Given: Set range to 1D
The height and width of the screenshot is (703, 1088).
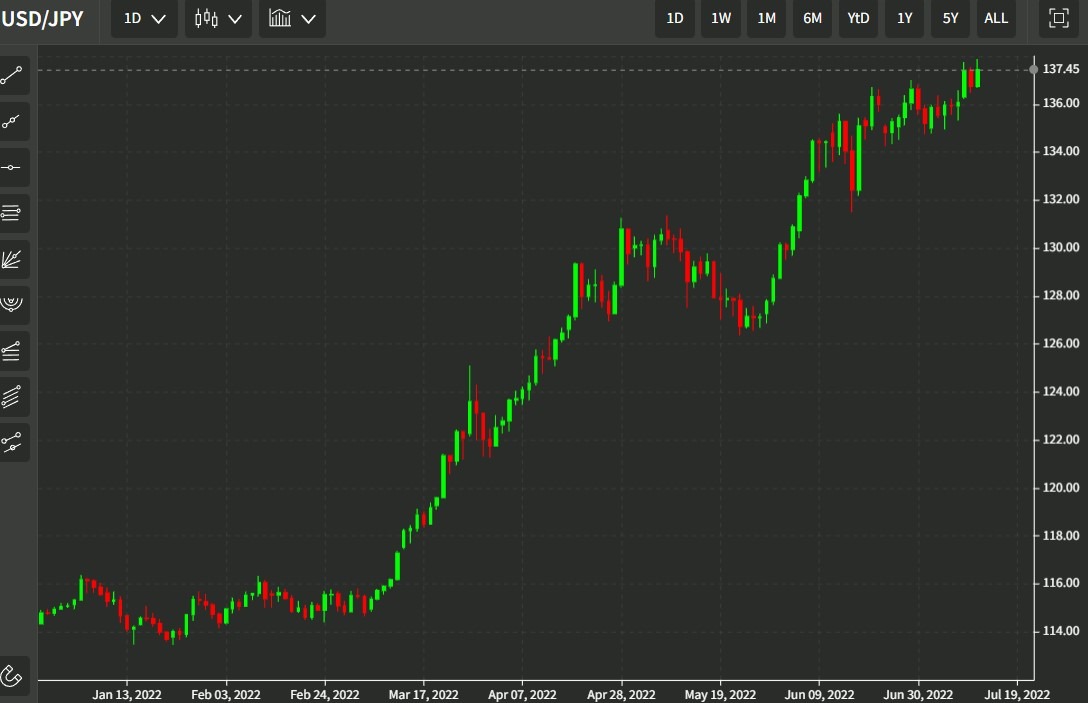Looking at the screenshot, I should click(x=674, y=18).
